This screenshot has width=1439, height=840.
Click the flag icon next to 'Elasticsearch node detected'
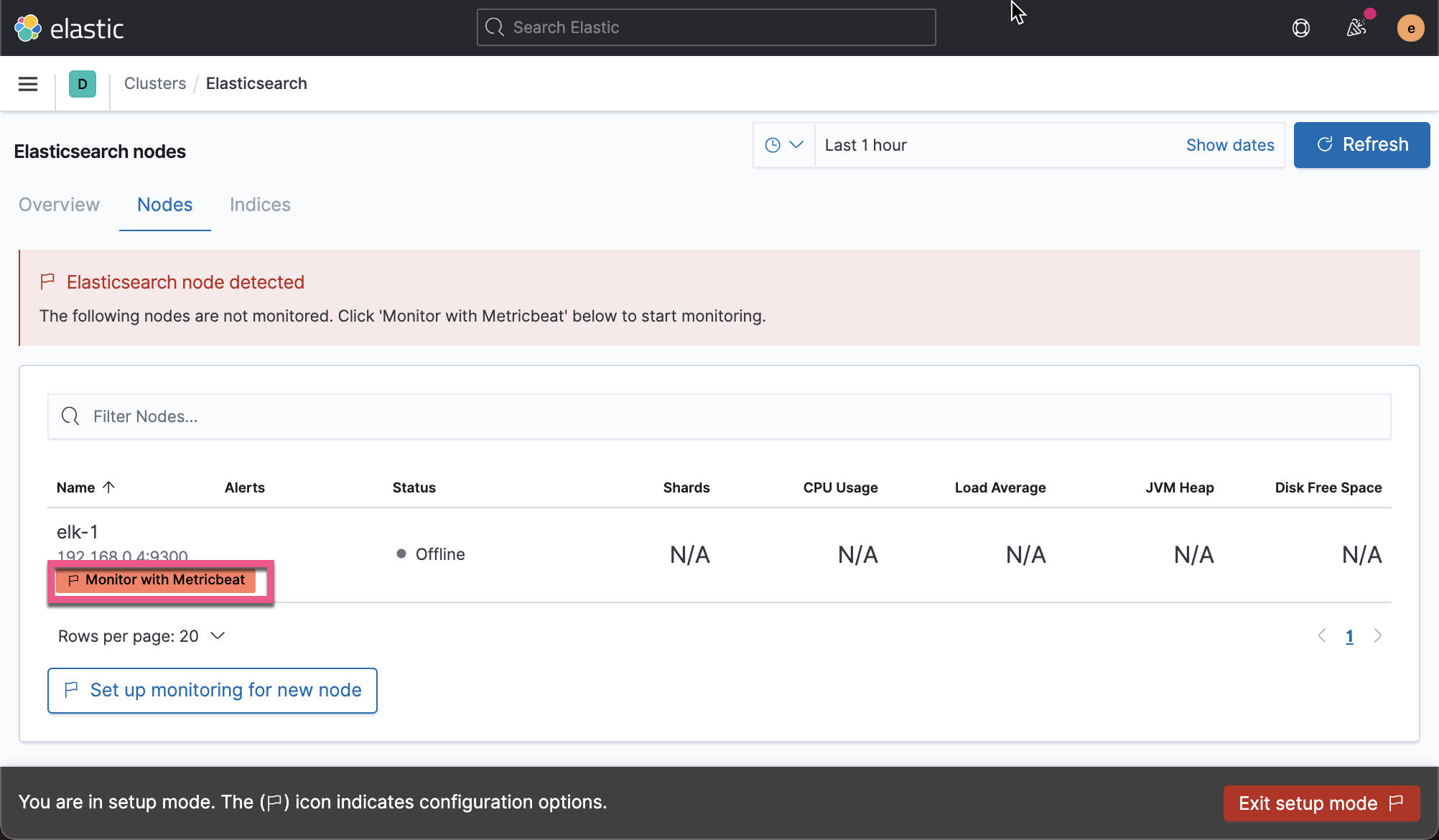click(x=47, y=281)
